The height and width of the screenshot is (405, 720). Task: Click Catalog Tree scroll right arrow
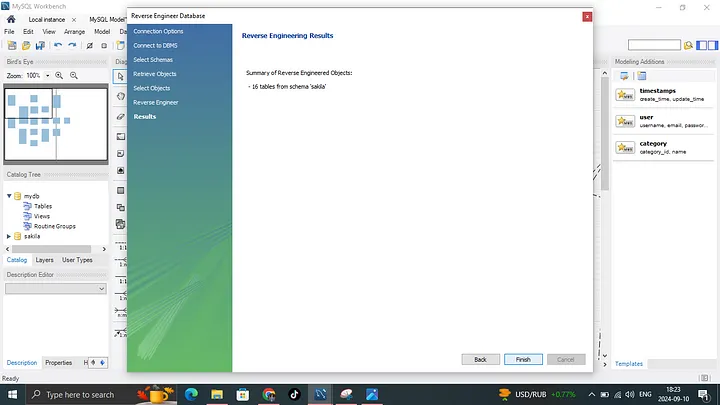[104, 249]
